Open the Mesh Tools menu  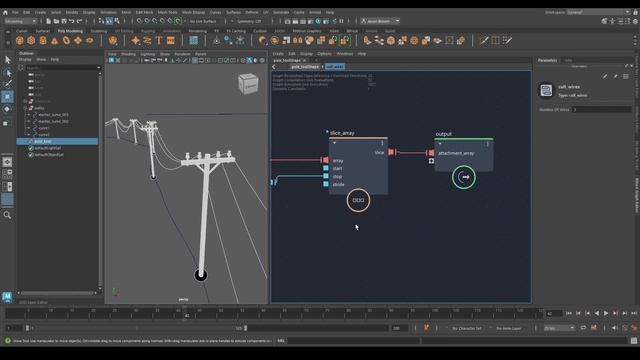[167, 12]
